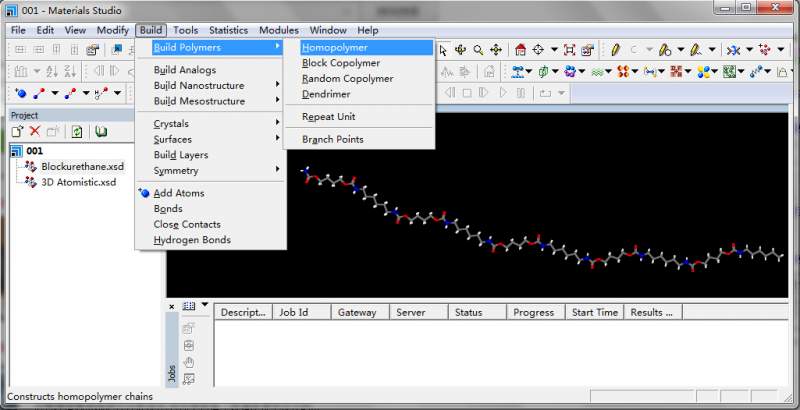Click the Gateway column header
The image size is (800, 410).
pyautogui.click(x=360, y=313)
